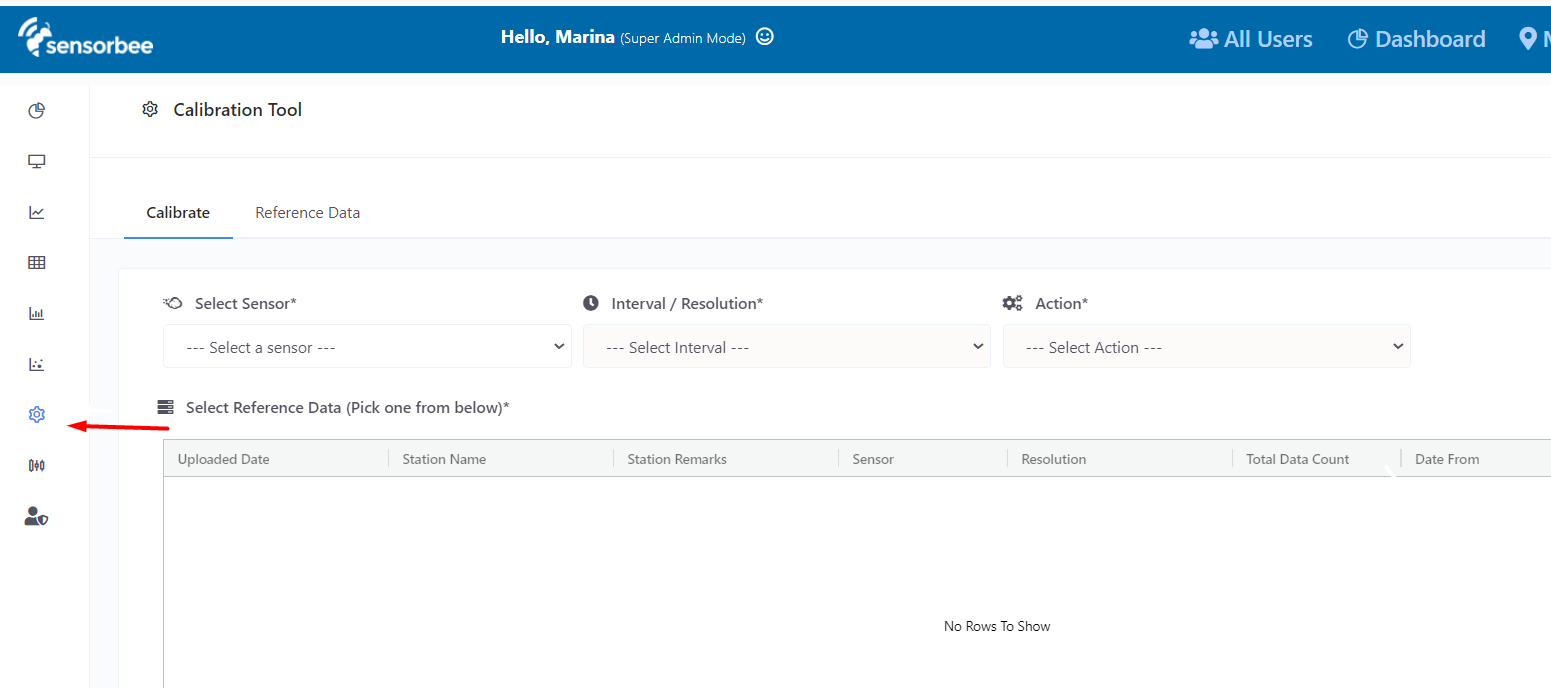
Task: Open the sliders settings sidebar icon
Action: 37,465
